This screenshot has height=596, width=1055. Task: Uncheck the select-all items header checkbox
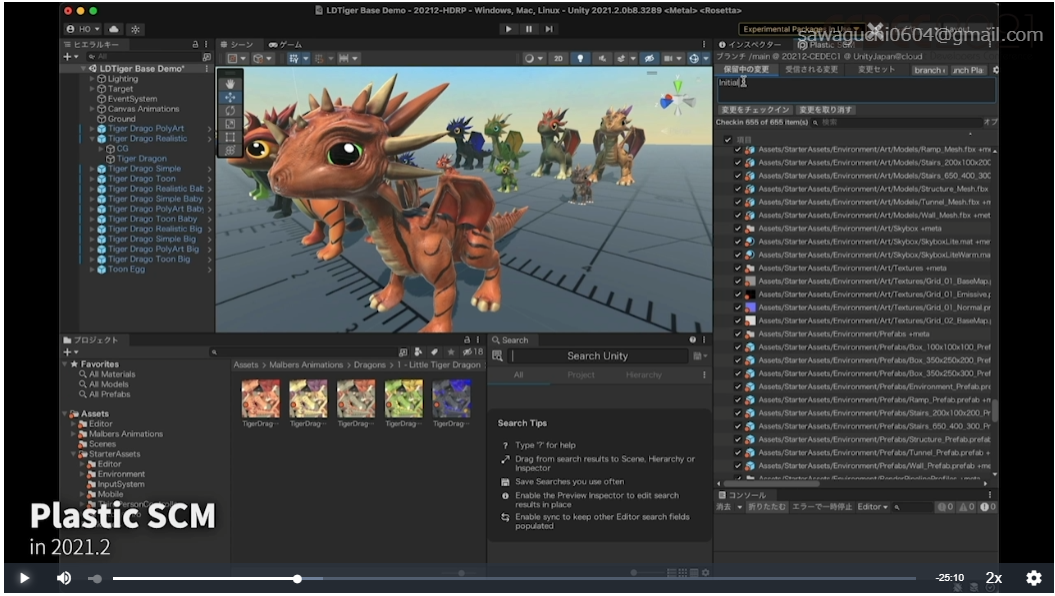point(727,139)
